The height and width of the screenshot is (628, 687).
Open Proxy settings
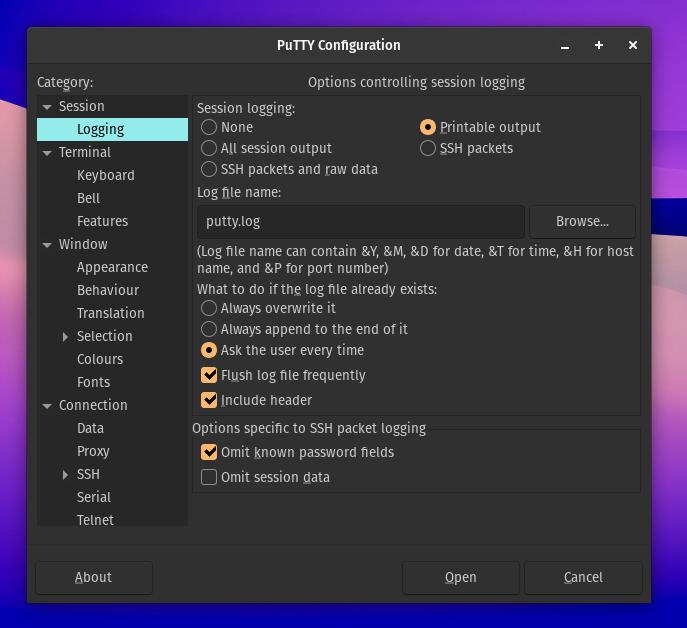coord(93,451)
